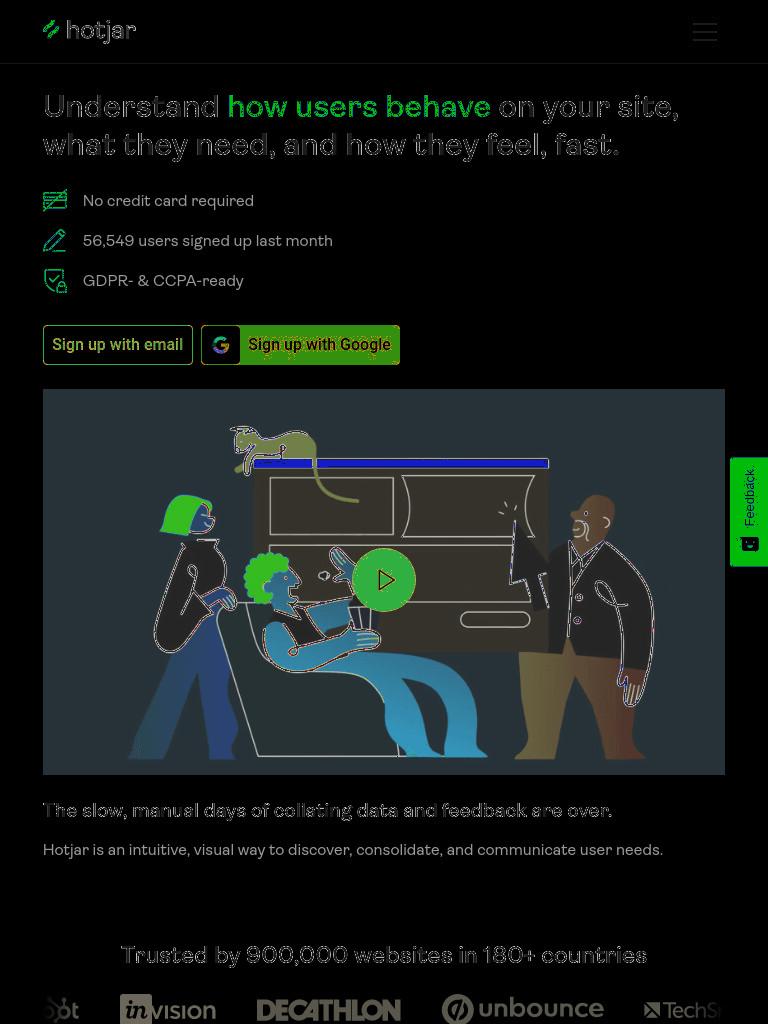Click the TechSmith logo

click(x=683, y=1010)
